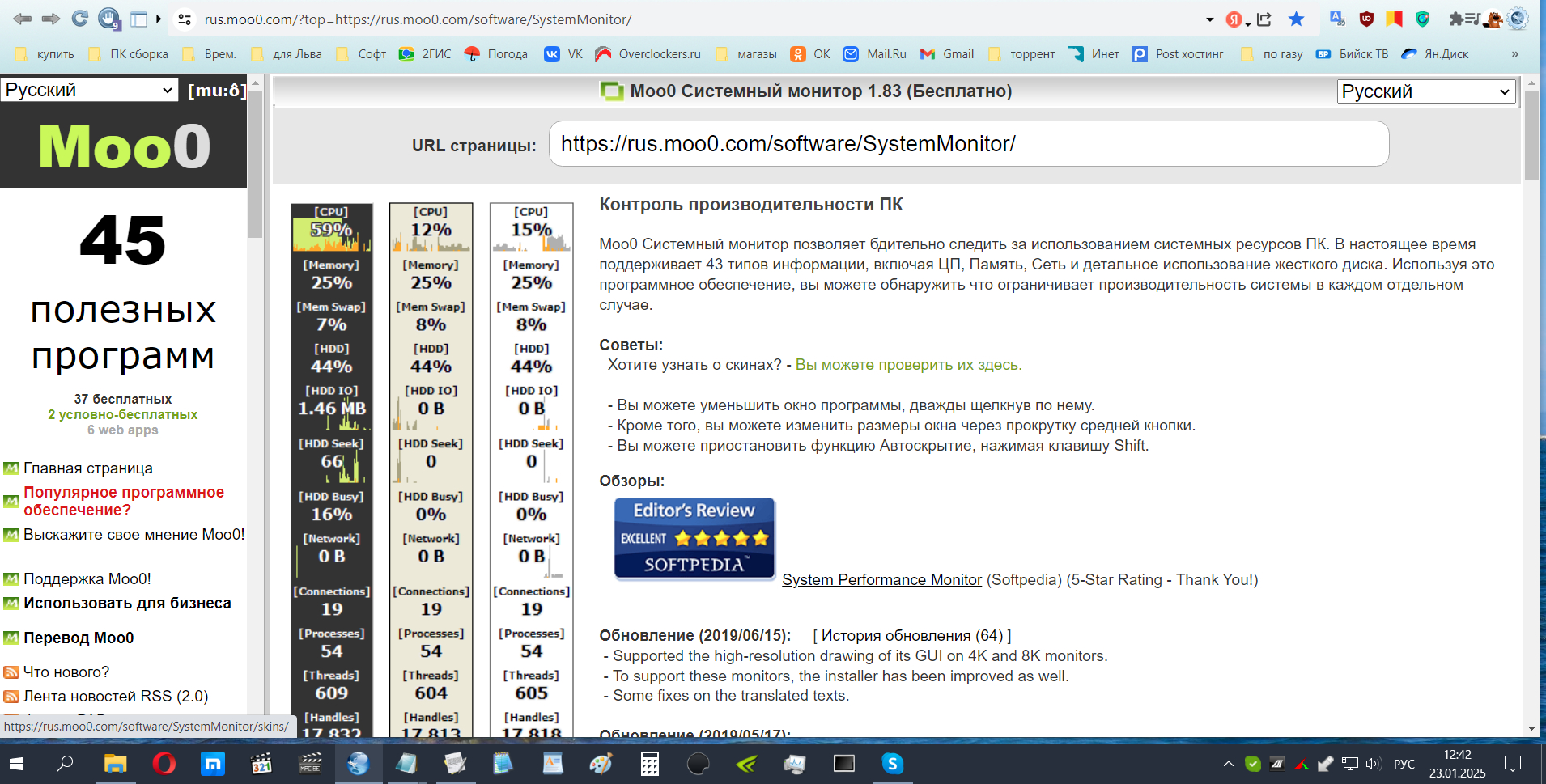1546x784 pixels.
Task: Open the Mail.Ru bookmark
Action: (x=874, y=54)
